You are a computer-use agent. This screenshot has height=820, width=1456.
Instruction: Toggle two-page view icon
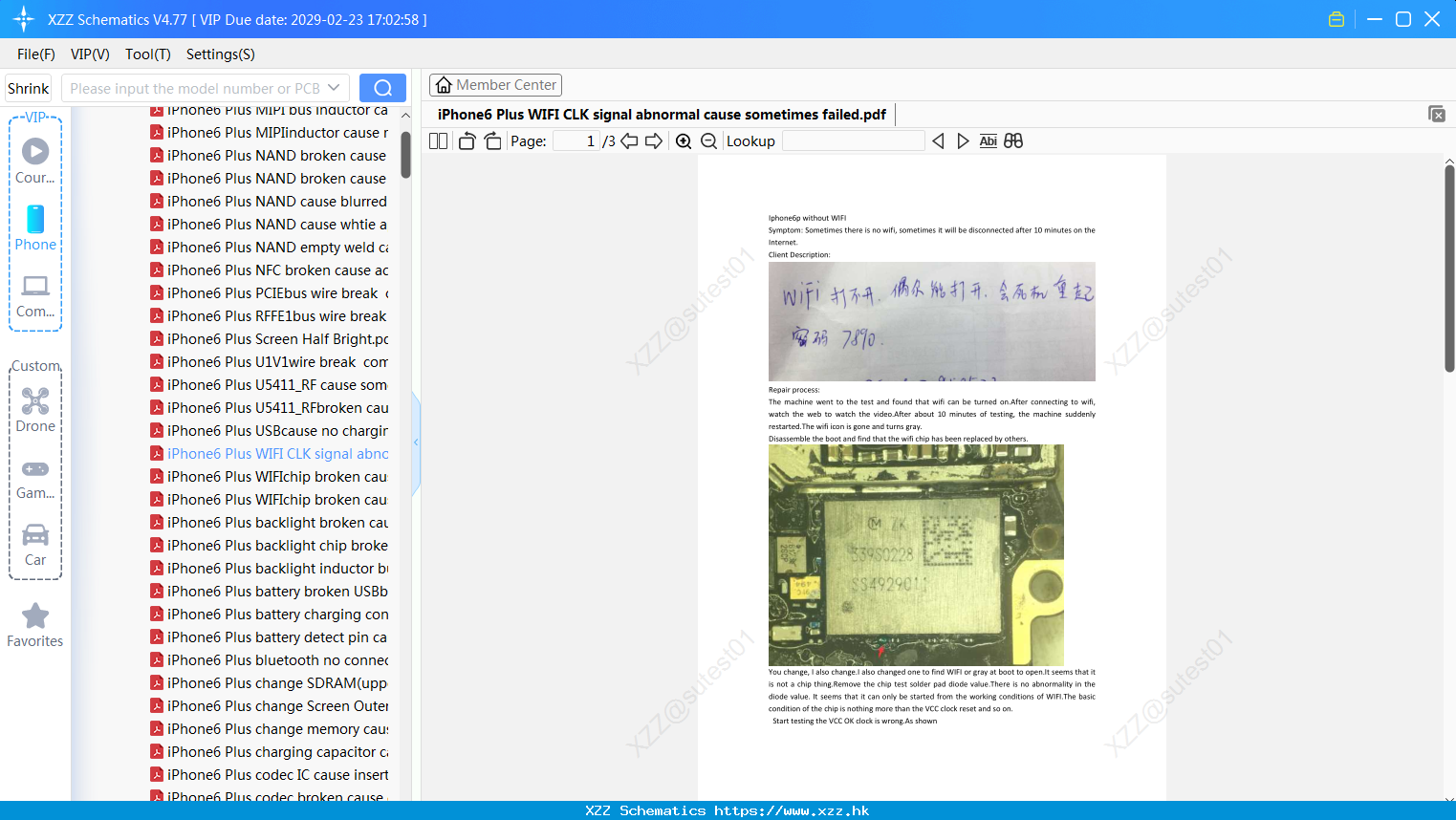[x=438, y=141]
